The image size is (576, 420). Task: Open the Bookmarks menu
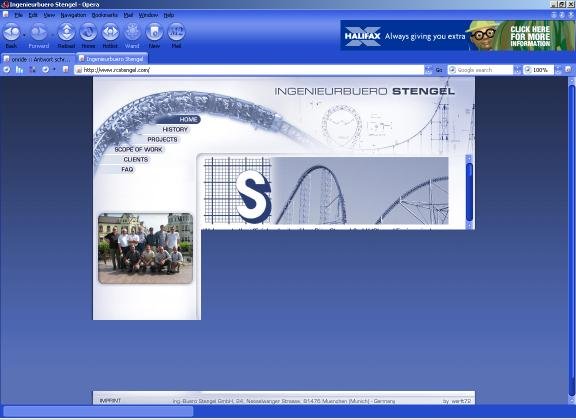(x=105, y=15)
